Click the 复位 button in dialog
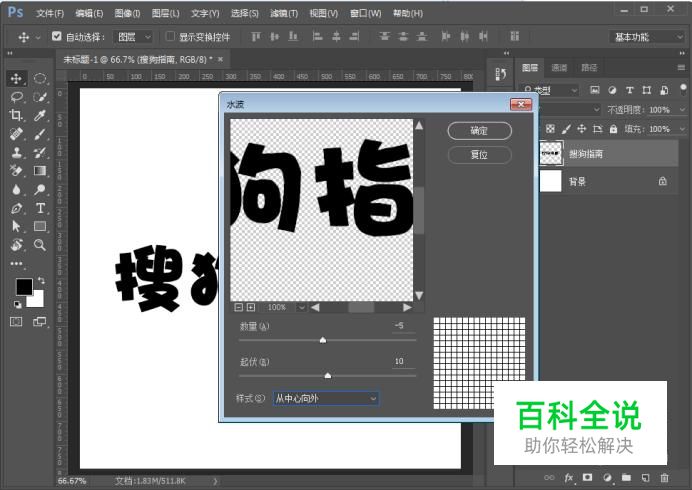Image resolution: width=692 pixels, height=490 pixels. pyautogui.click(x=480, y=155)
